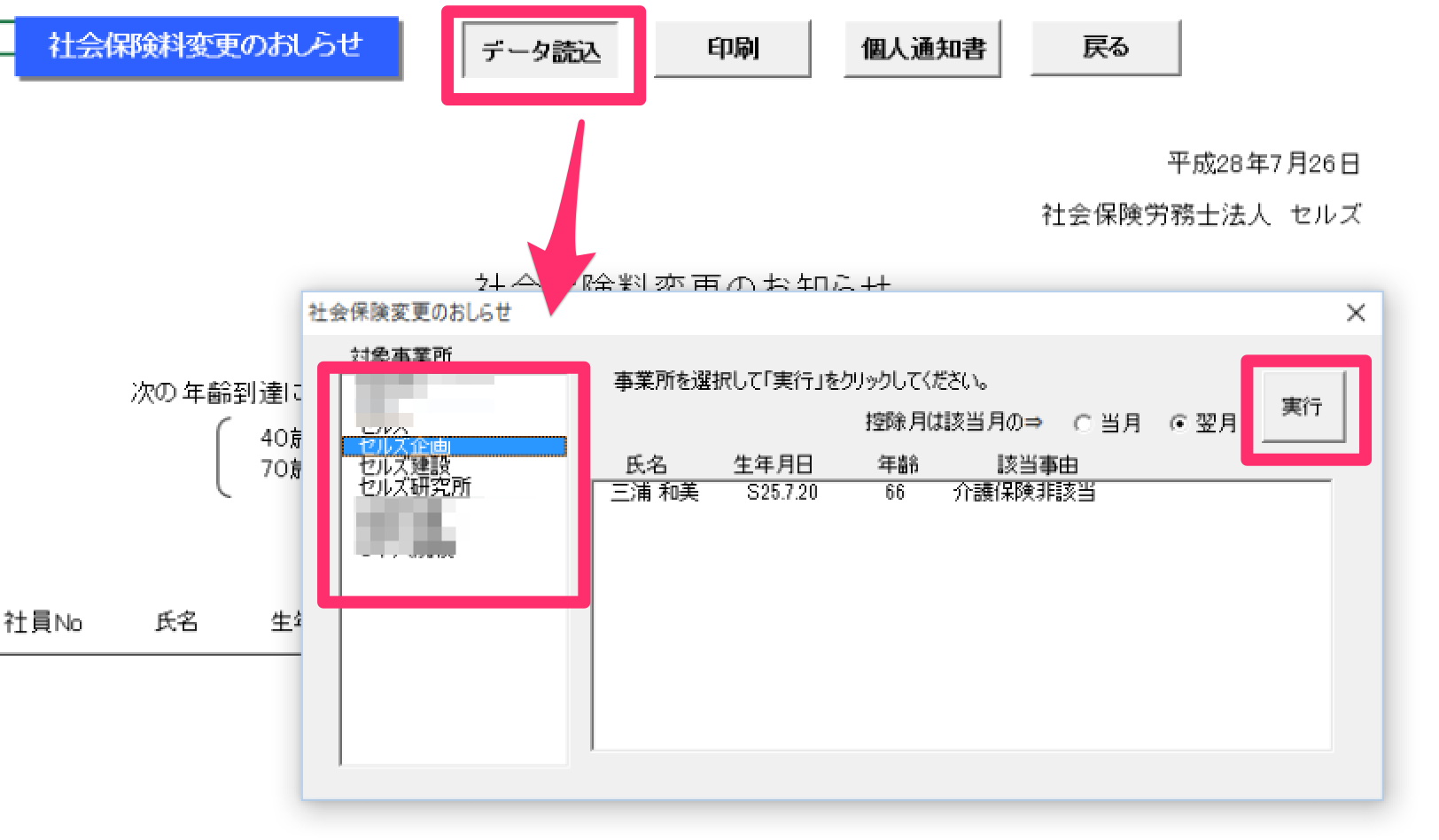Select セルズ企画 in the office list
The height and width of the screenshot is (840, 1439).
[454, 447]
